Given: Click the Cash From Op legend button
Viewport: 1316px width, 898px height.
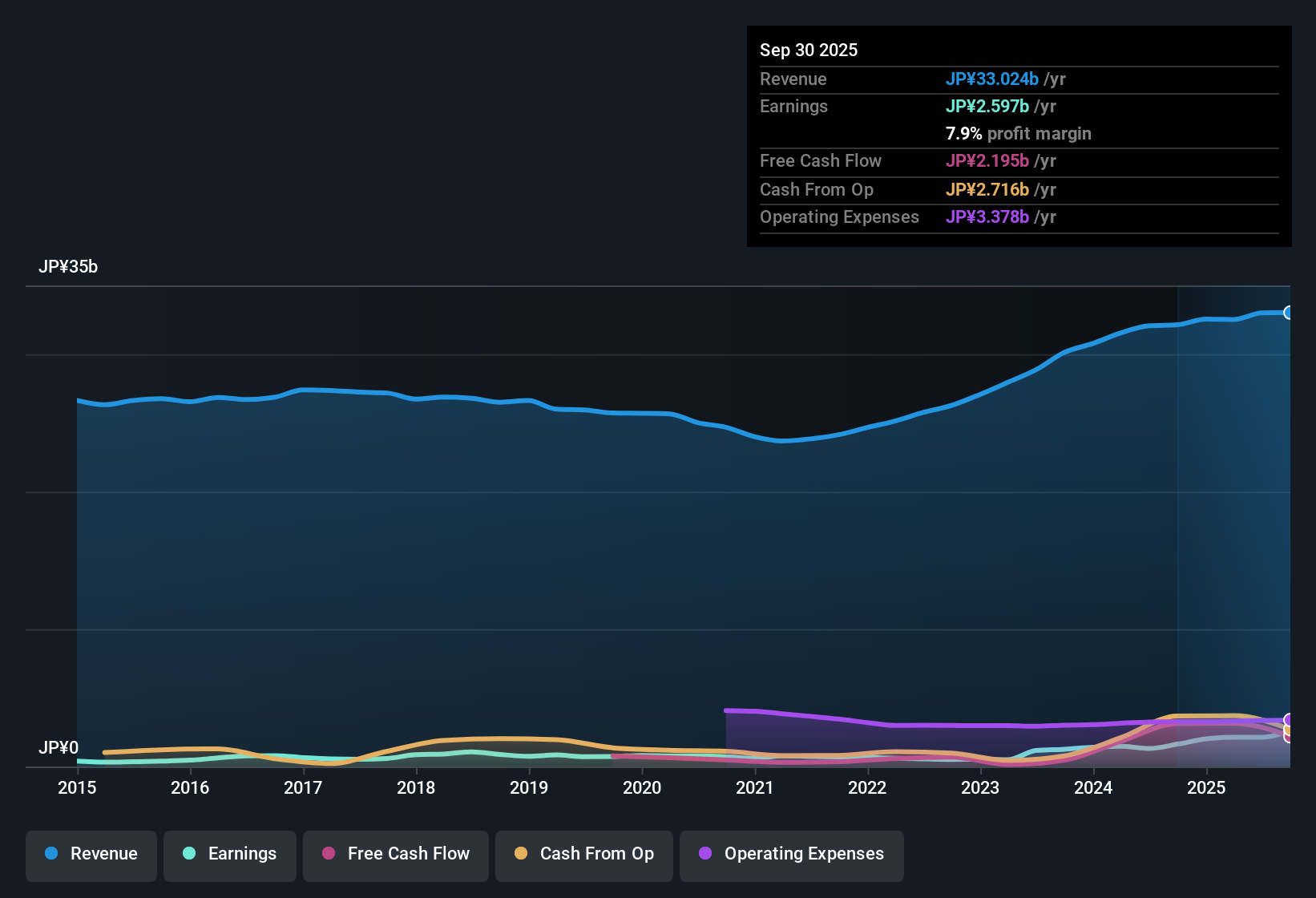Looking at the screenshot, I should (583, 855).
